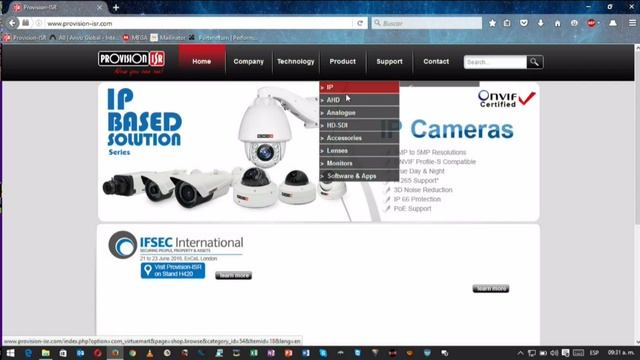The height and width of the screenshot is (360, 640).
Task: Open Word from the taskbar
Action: [306, 353]
